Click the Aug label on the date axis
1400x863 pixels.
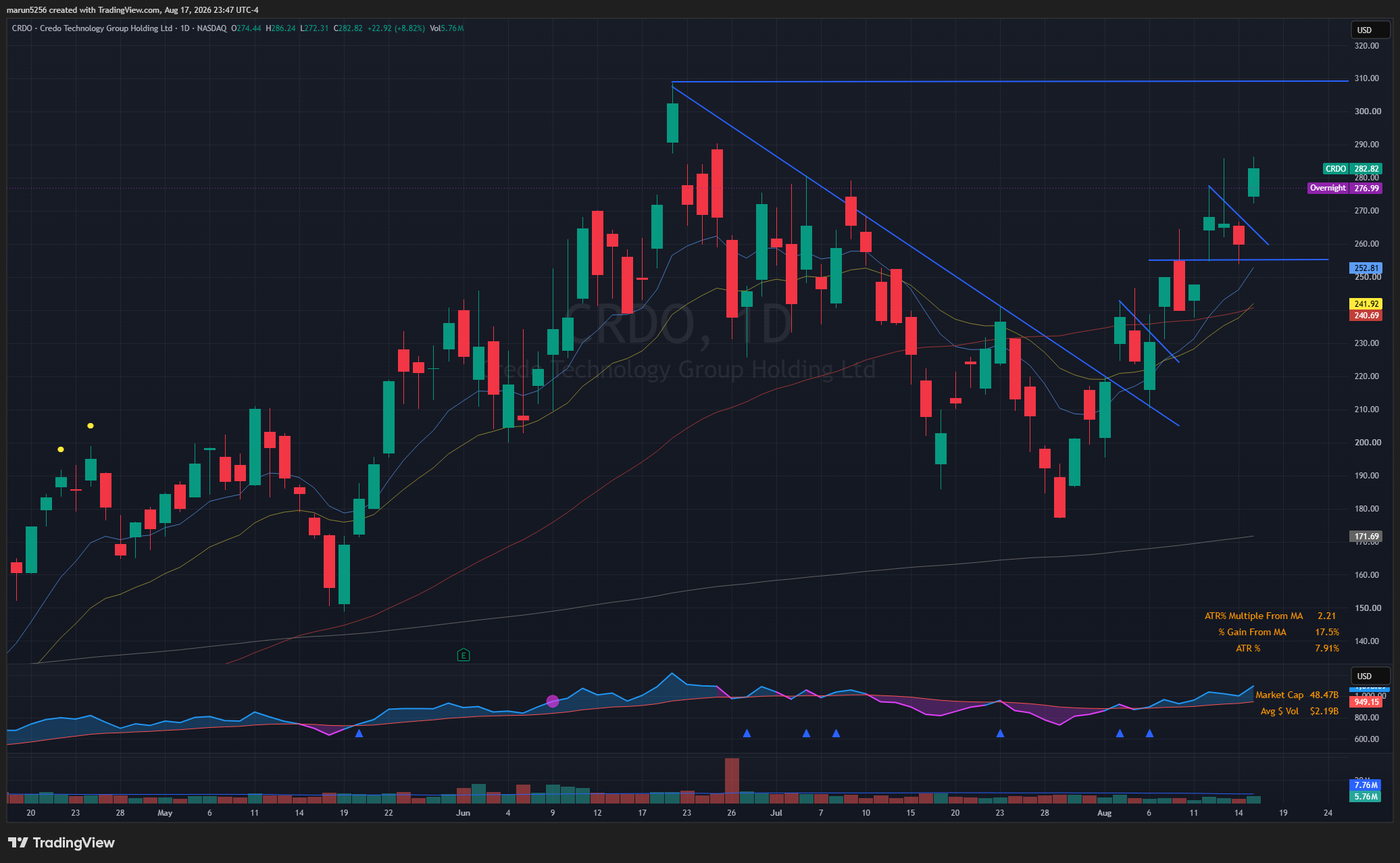[1104, 813]
